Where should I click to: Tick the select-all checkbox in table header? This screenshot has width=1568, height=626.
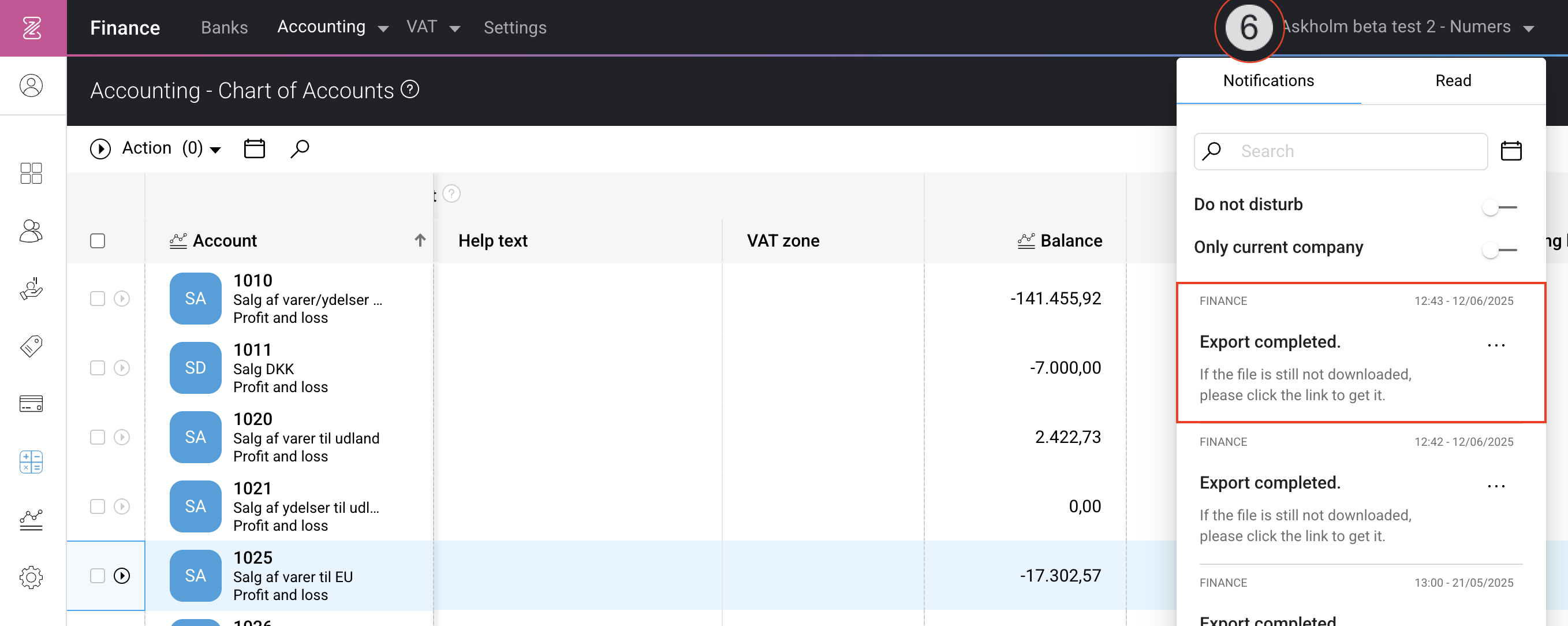point(98,241)
